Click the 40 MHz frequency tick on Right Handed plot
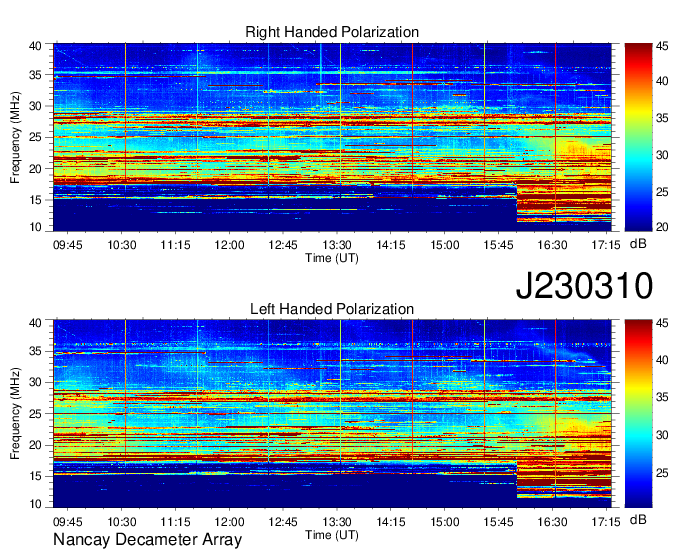This screenshot has width=680, height=552. tap(35, 46)
